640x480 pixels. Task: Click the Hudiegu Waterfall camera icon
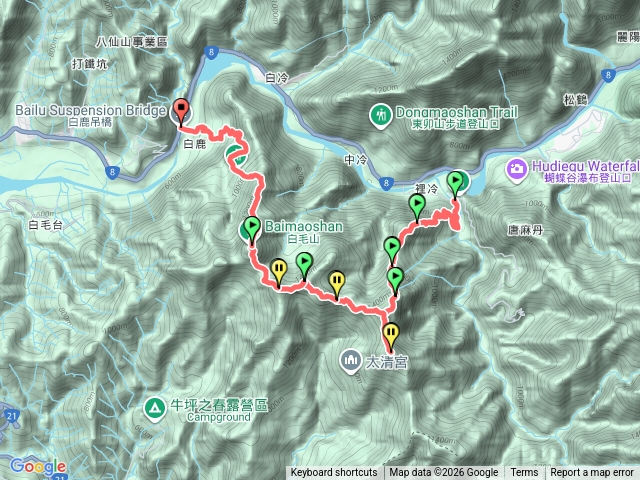click(517, 169)
